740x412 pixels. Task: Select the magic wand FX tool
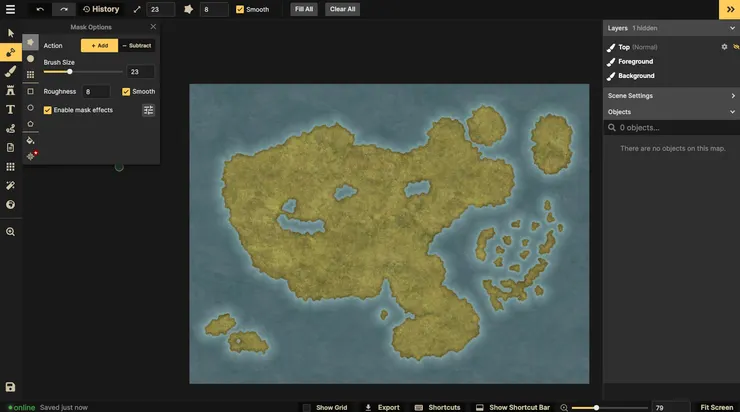pyautogui.click(x=10, y=185)
